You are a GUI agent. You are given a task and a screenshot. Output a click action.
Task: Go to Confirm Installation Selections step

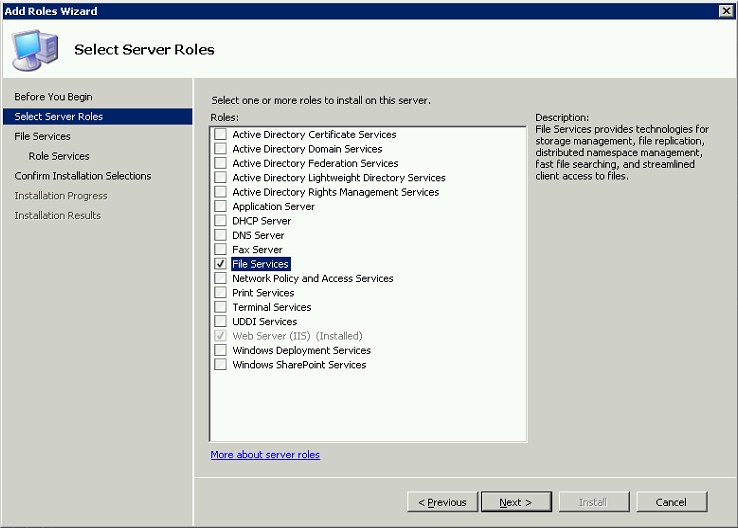point(83,176)
